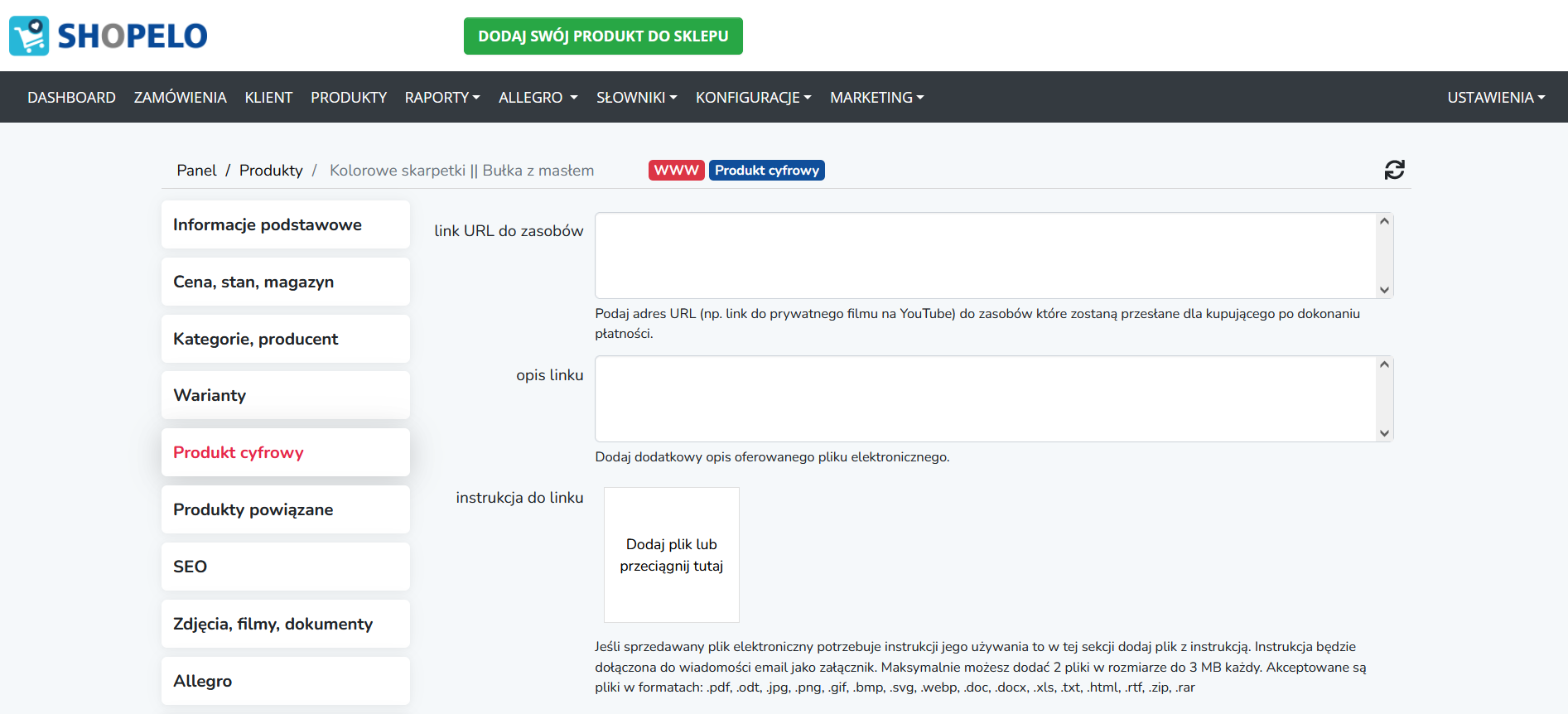Image resolution: width=1568 pixels, height=714 pixels.
Task: Switch to the SEO section
Action: pos(286,567)
